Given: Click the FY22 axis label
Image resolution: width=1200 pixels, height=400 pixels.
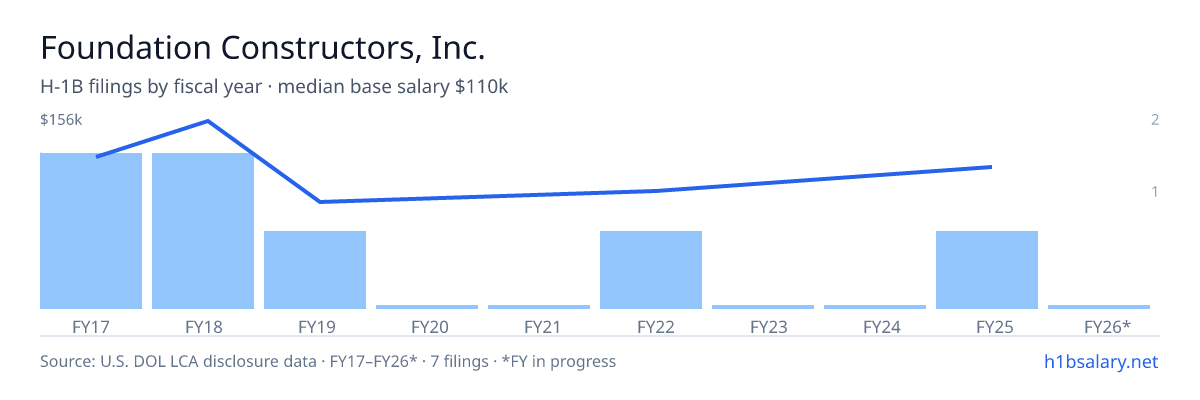Looking at the screenshot, I should 651,326.
